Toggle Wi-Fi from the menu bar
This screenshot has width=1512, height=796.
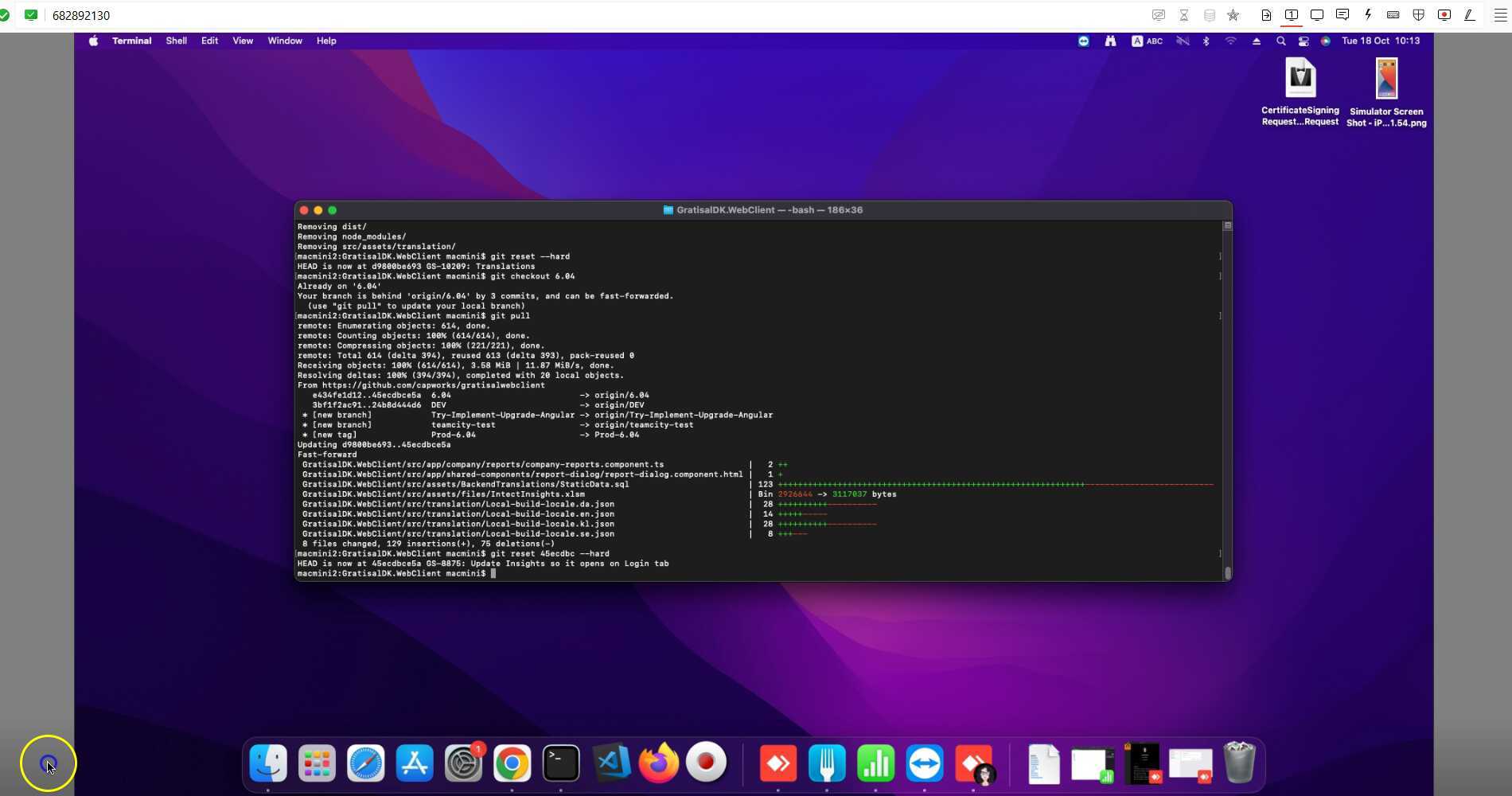tap(1230, 41)
